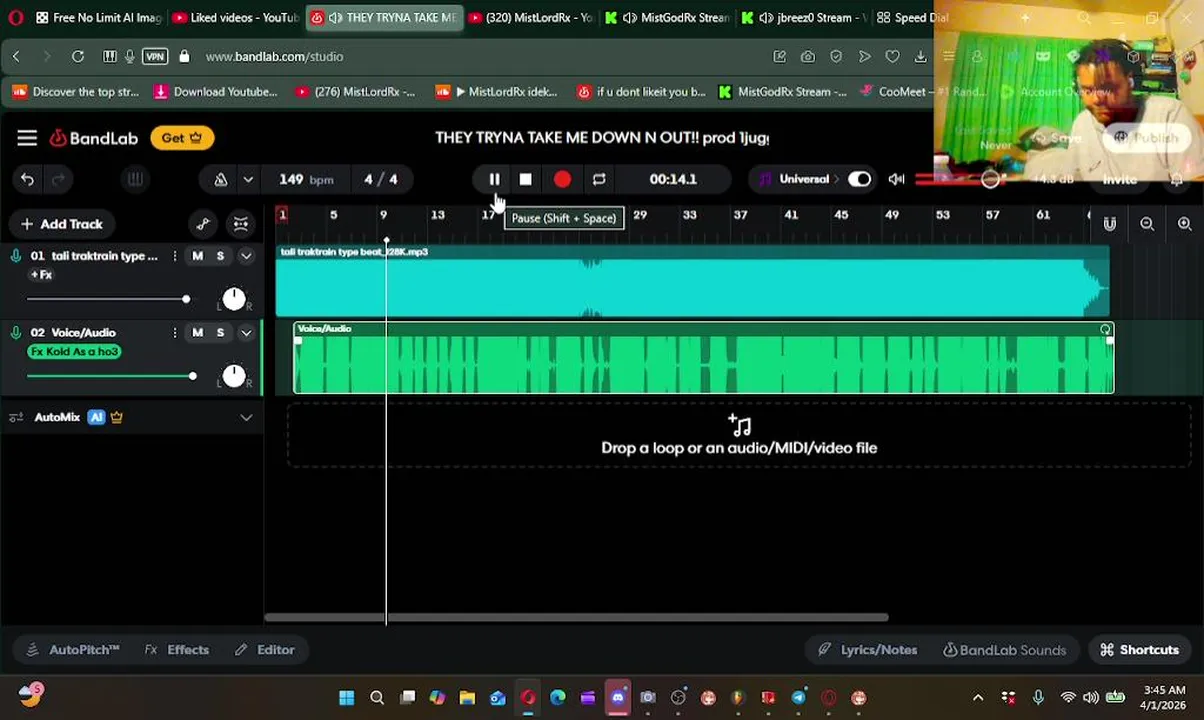Open Discord from the taskbar

[617, 697]
